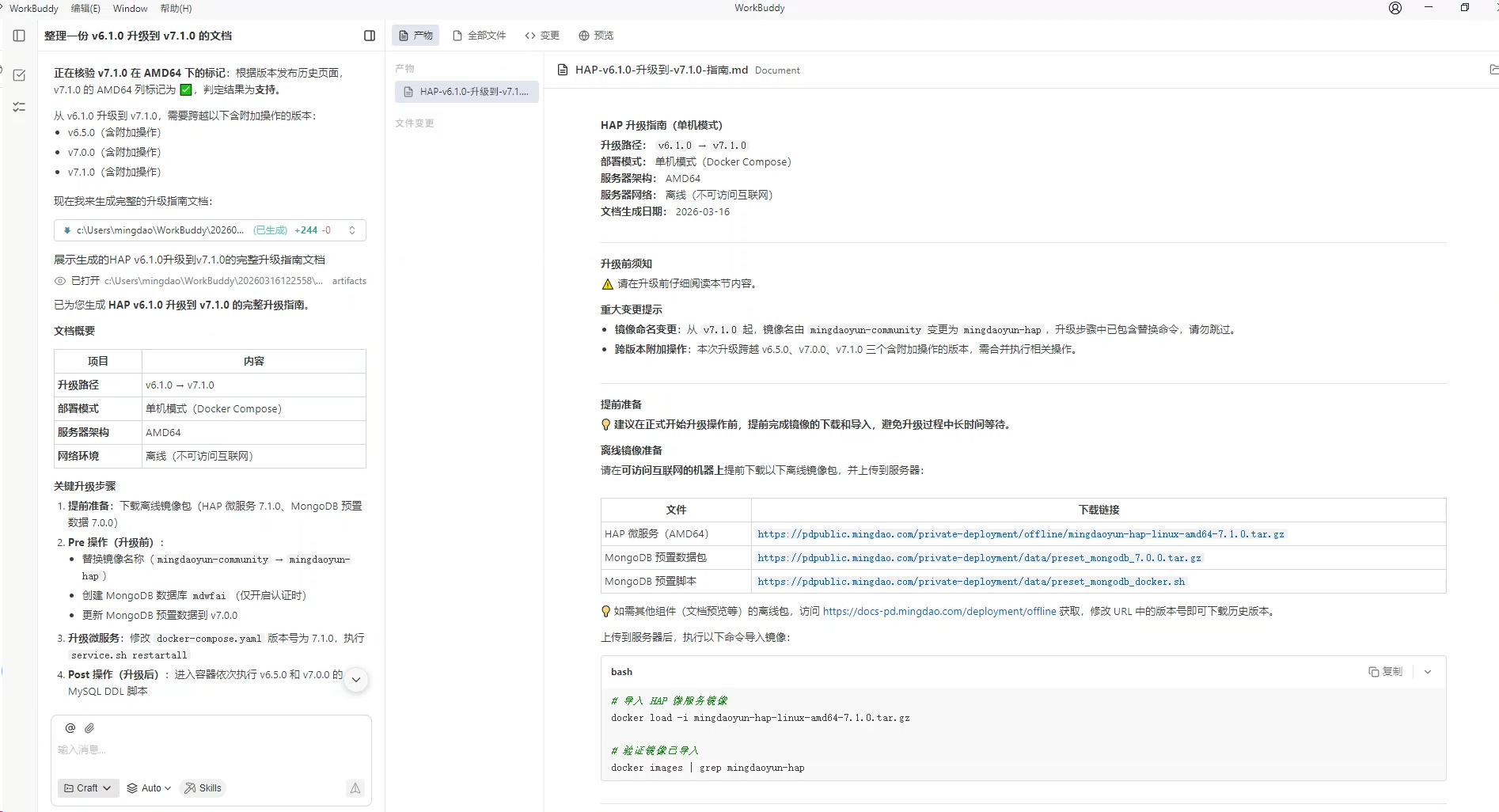Open the Craft mode dropdown
The height and width of the screenshot is (812, 1499).
[88, 788]
